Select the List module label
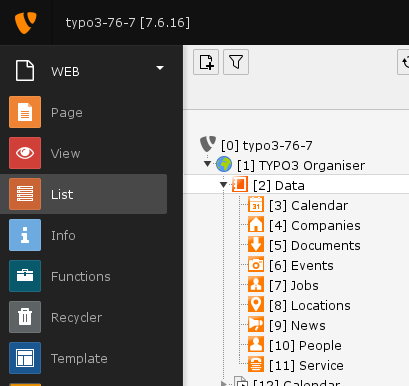This screenshot has height=386, width=409. (x=62, y=194)
